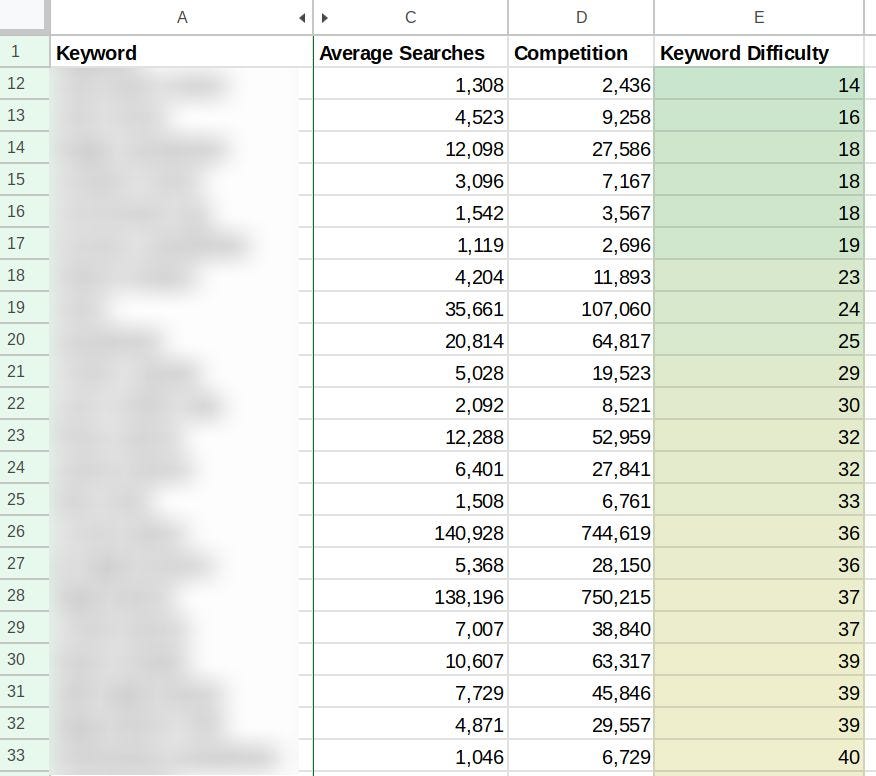Click Competition cell 3,567

(x=581, y=212)
